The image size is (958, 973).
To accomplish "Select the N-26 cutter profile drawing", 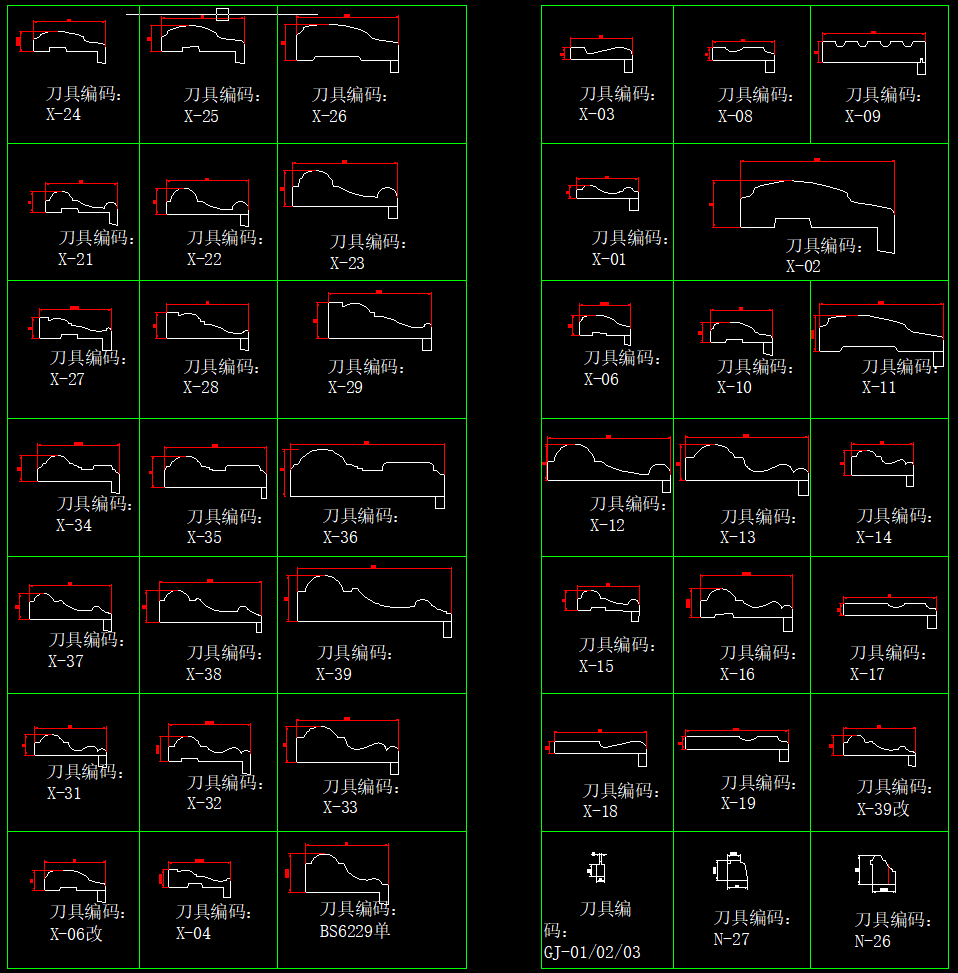I will pyautogui.click(x=876, y=874).
